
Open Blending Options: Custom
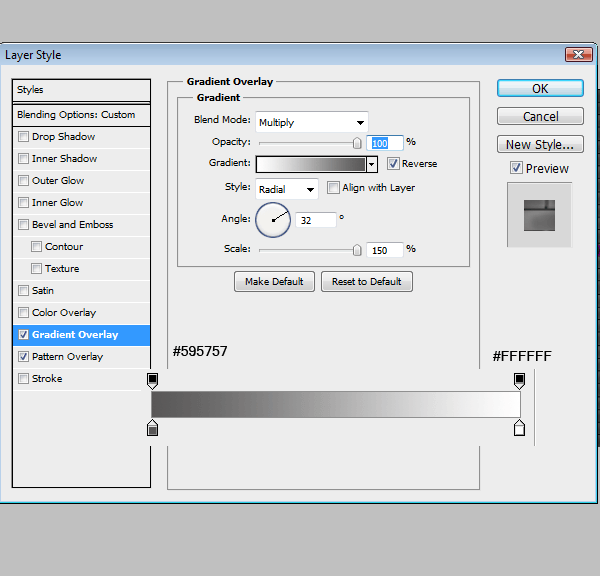pyautogui.click(x=81, y=115)
